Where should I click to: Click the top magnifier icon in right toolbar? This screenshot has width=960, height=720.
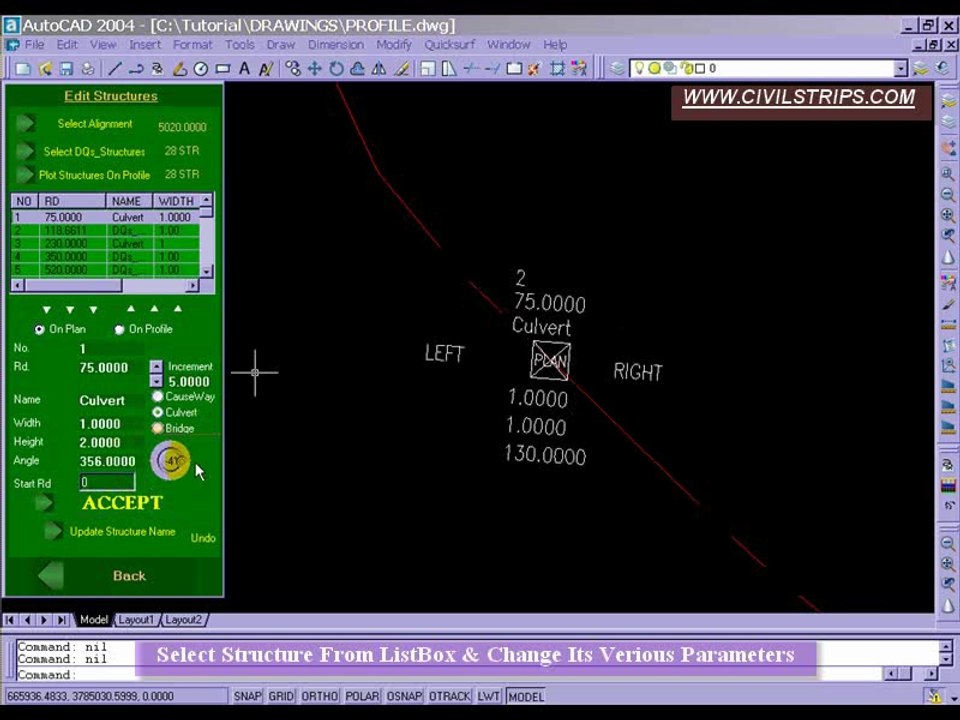tap(948, 174)
